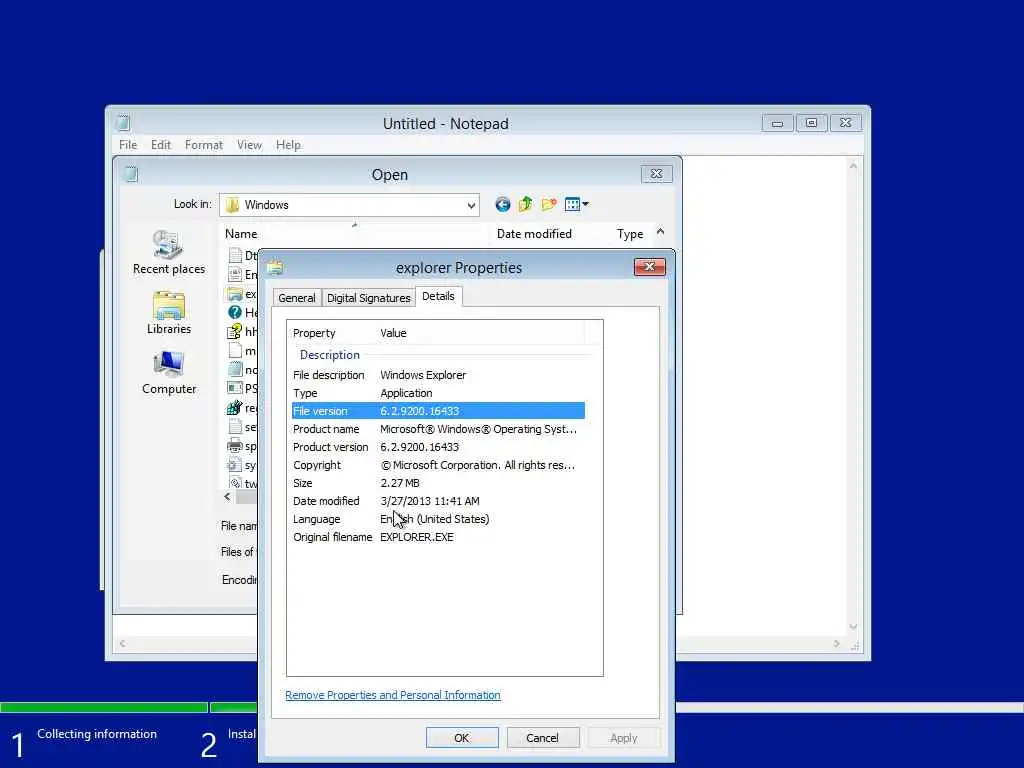Click the Apply button in explorer Properties
This screenshot has height=768, width=1024.
pyautogui.click(x=624, y=738)
